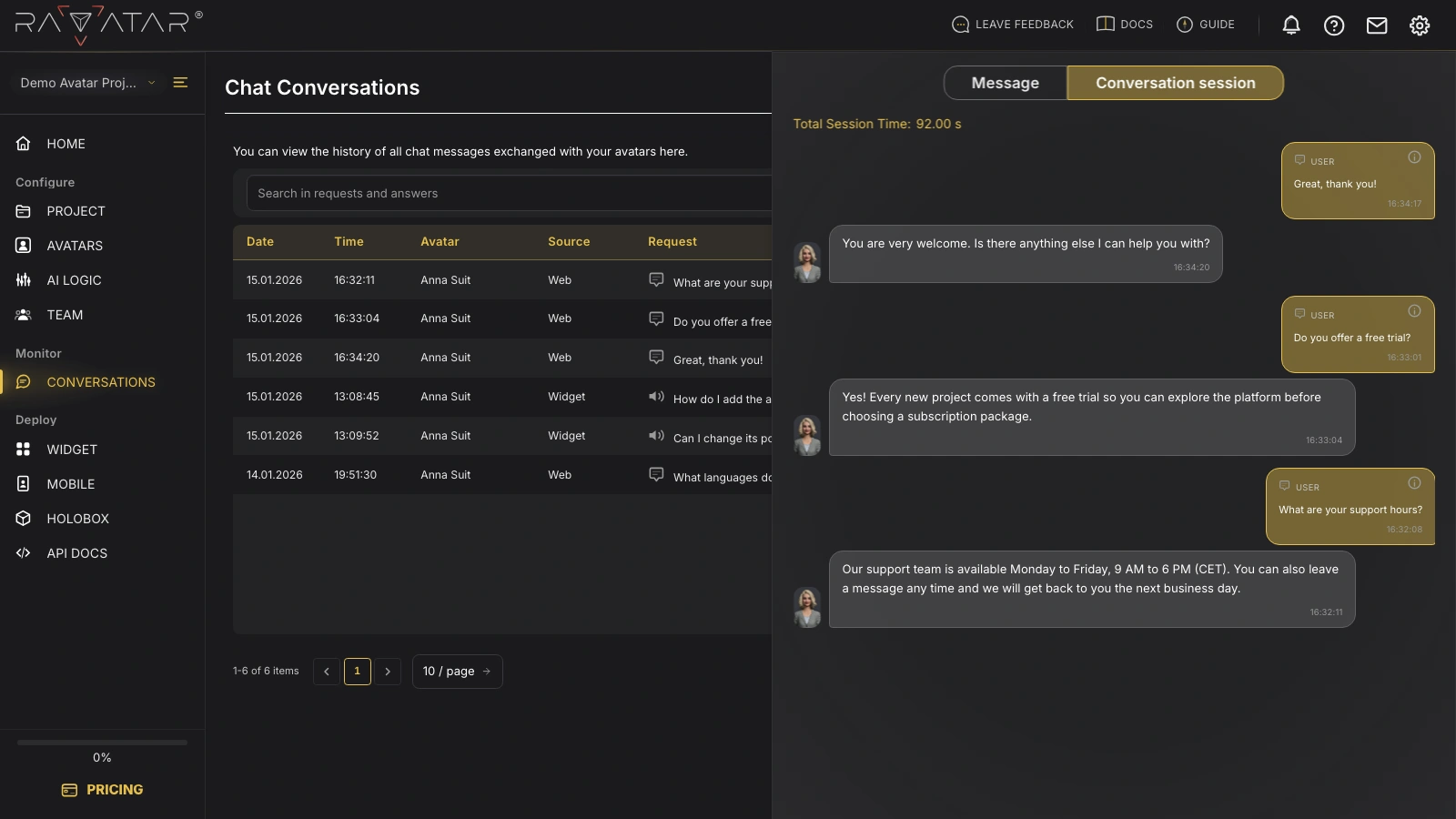Image resolution: width=1456 pixels, height=819 pixels.
Task: Select the 14.01.2026 date cell
Action: [274, 475]
